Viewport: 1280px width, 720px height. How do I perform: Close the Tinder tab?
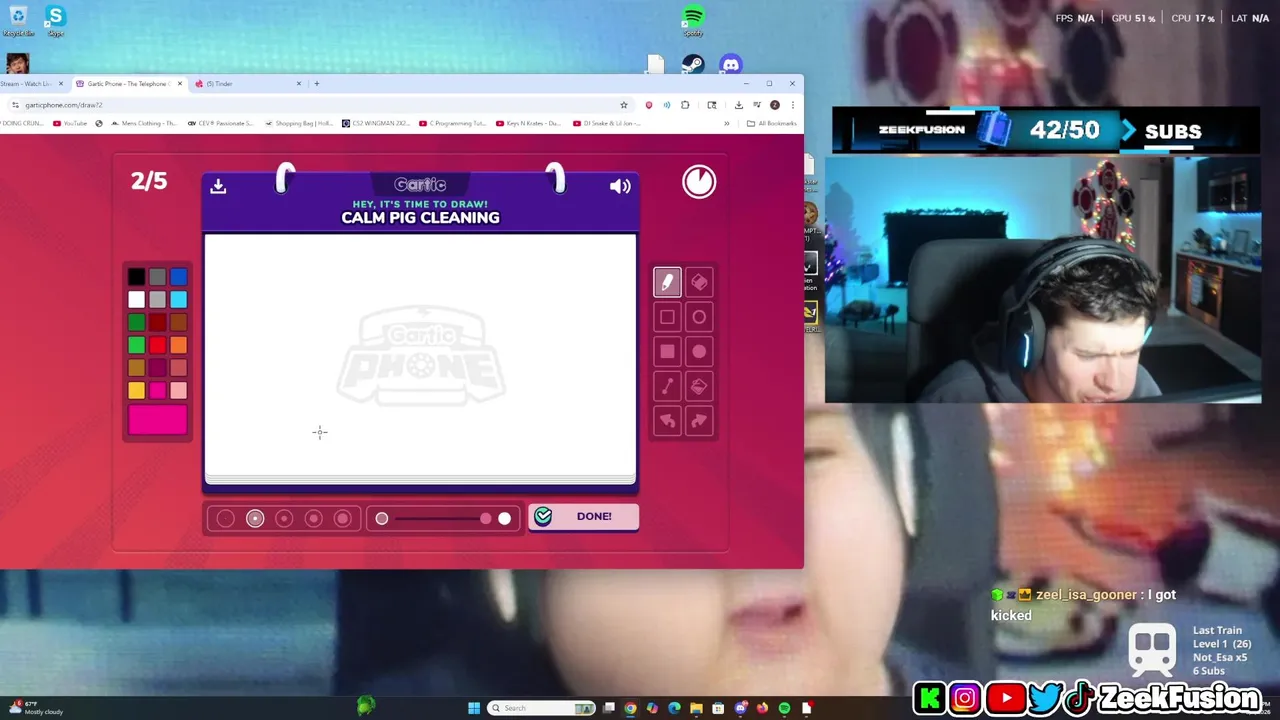[298, 84]
